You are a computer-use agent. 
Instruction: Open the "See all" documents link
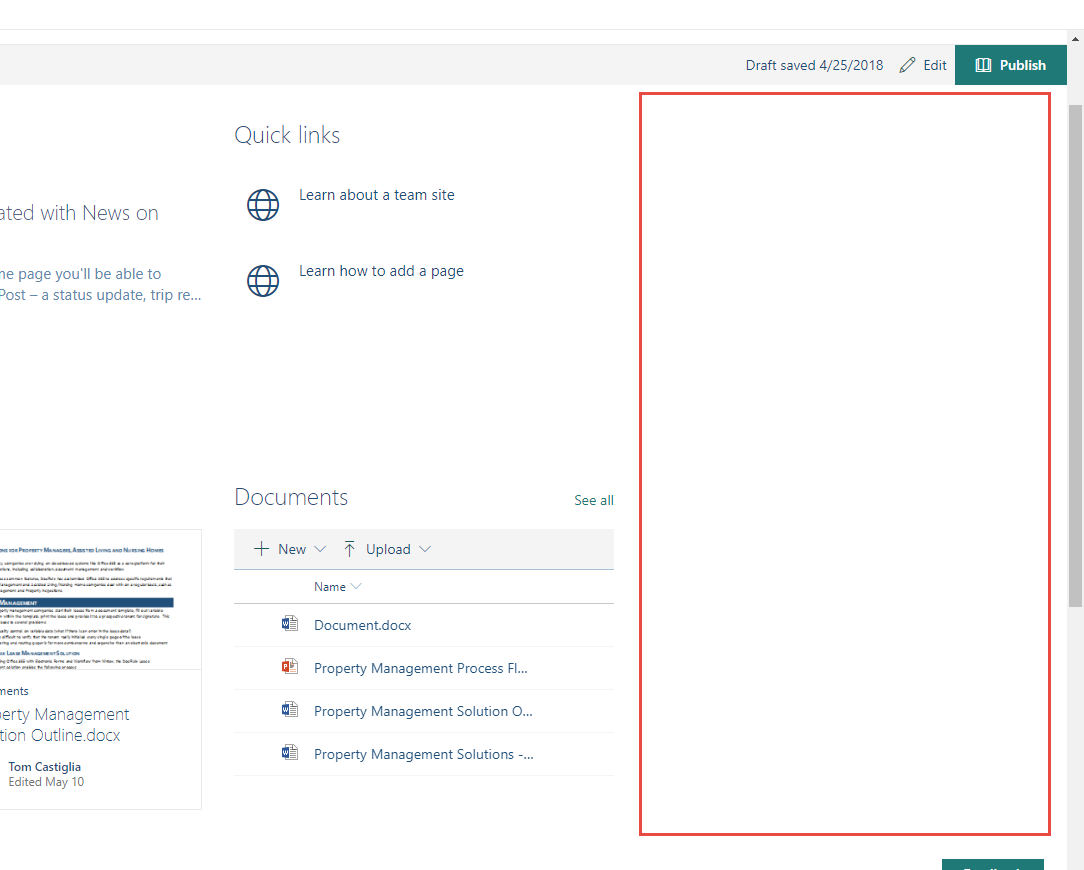593,500
